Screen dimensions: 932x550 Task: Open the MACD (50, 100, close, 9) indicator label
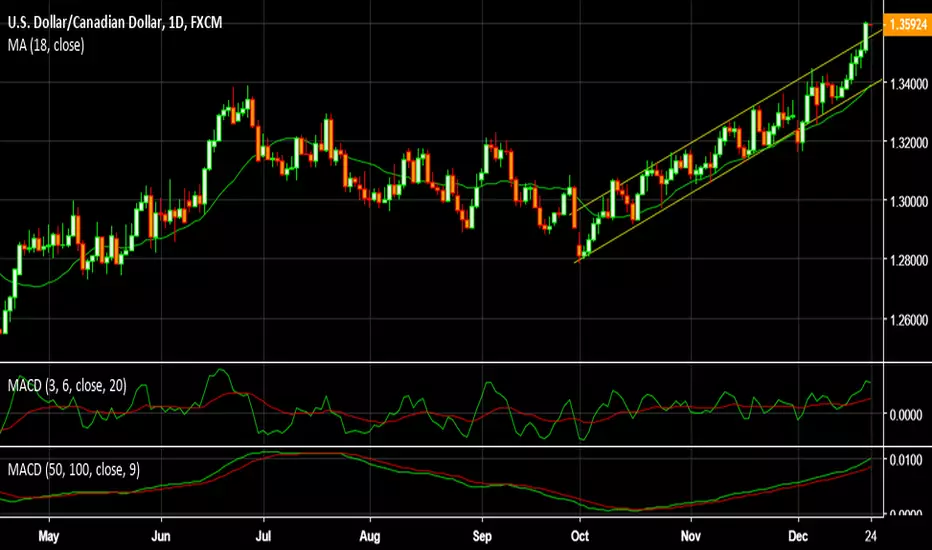(x=74, y=470)
